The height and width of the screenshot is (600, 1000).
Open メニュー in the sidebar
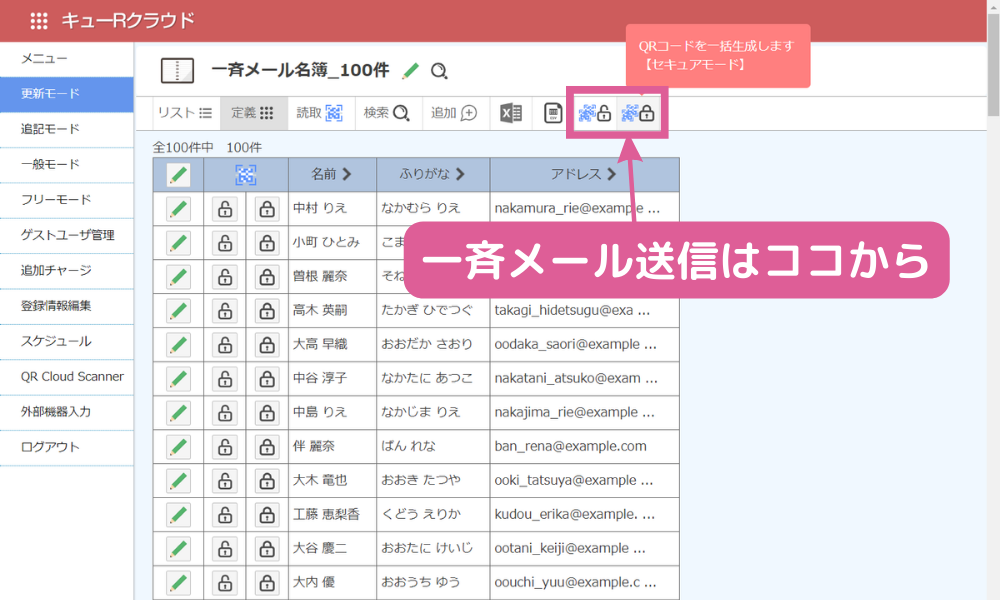(66, 59)
